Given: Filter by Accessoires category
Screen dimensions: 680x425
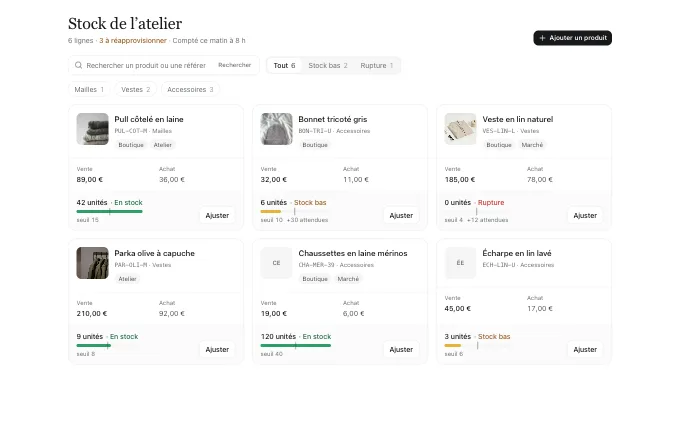Looking at the screenshot, I should pyautogui.click(x=190, y=89).
